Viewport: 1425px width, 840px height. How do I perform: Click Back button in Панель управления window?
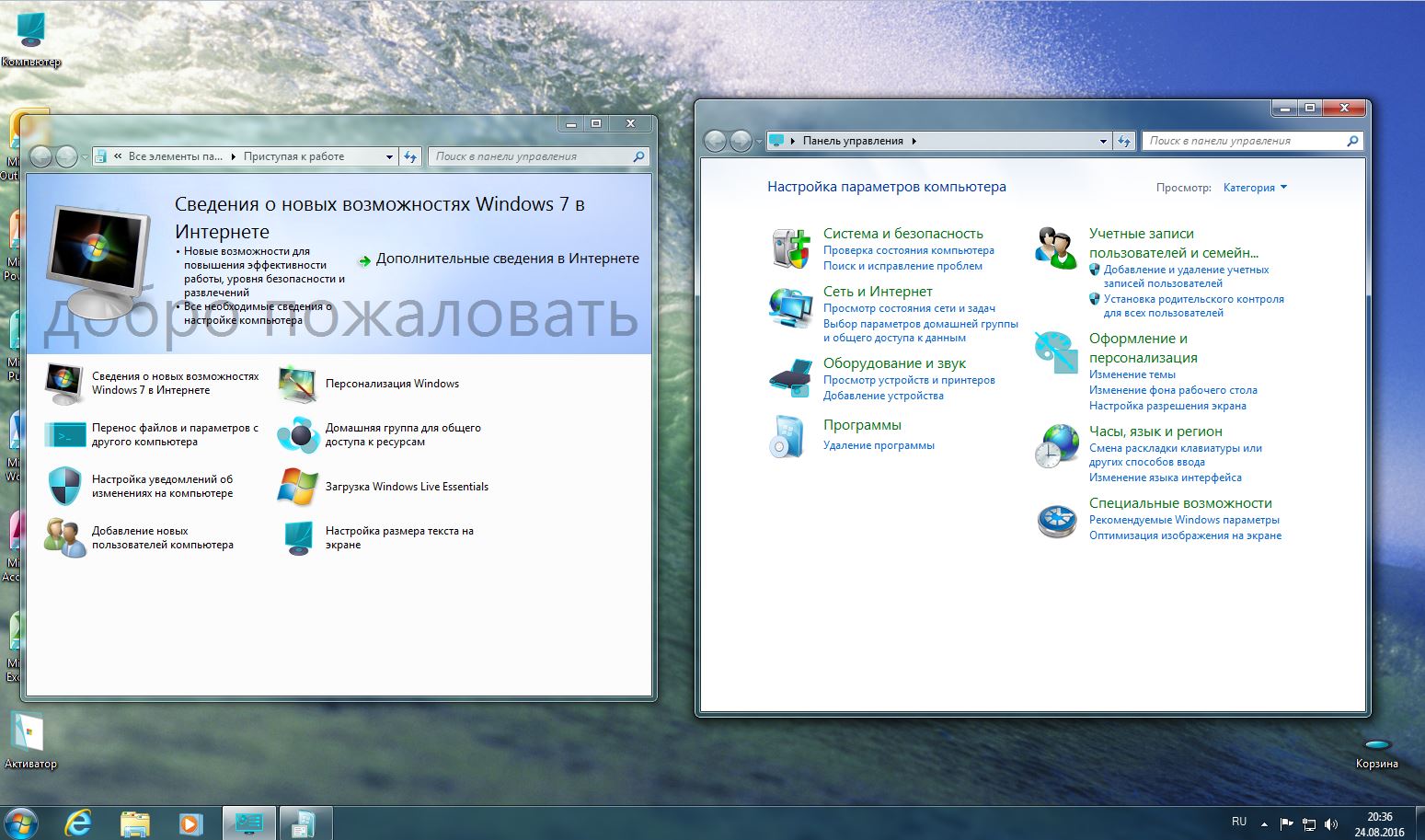[x=715, y=141]
